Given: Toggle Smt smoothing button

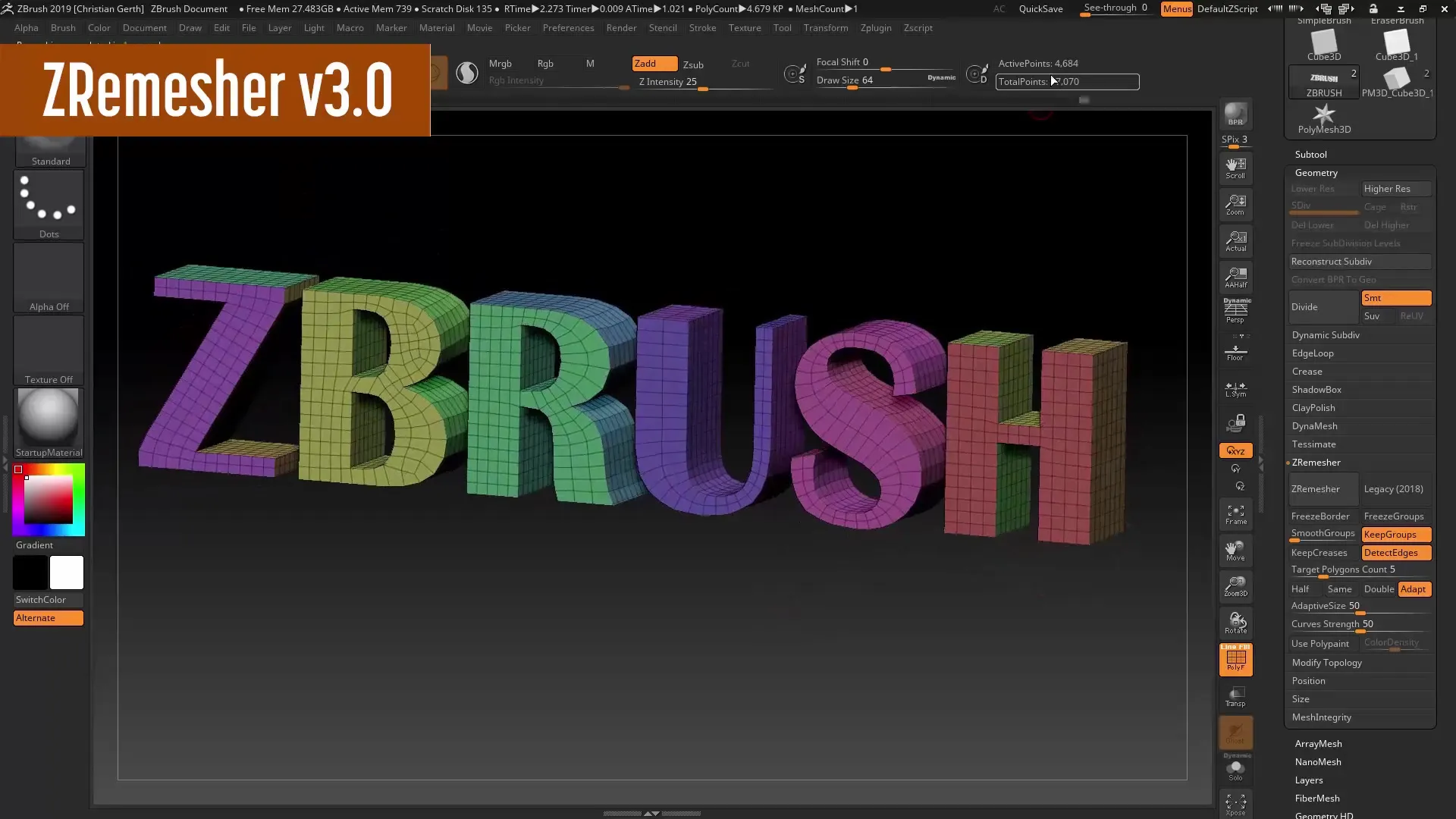Looking at the screenshot, I should click(1396, 298).
